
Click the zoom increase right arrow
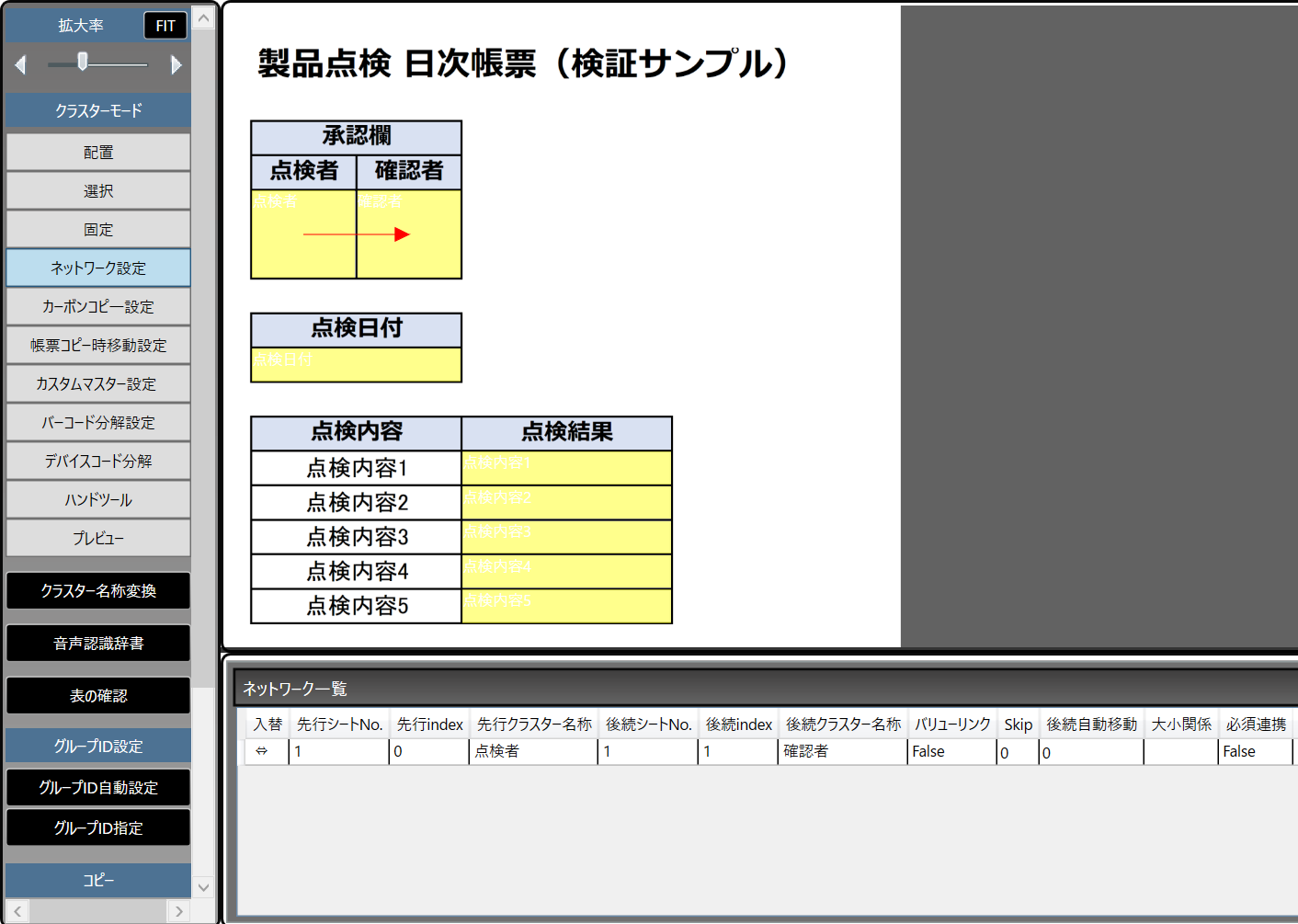(x=176, y=64)
